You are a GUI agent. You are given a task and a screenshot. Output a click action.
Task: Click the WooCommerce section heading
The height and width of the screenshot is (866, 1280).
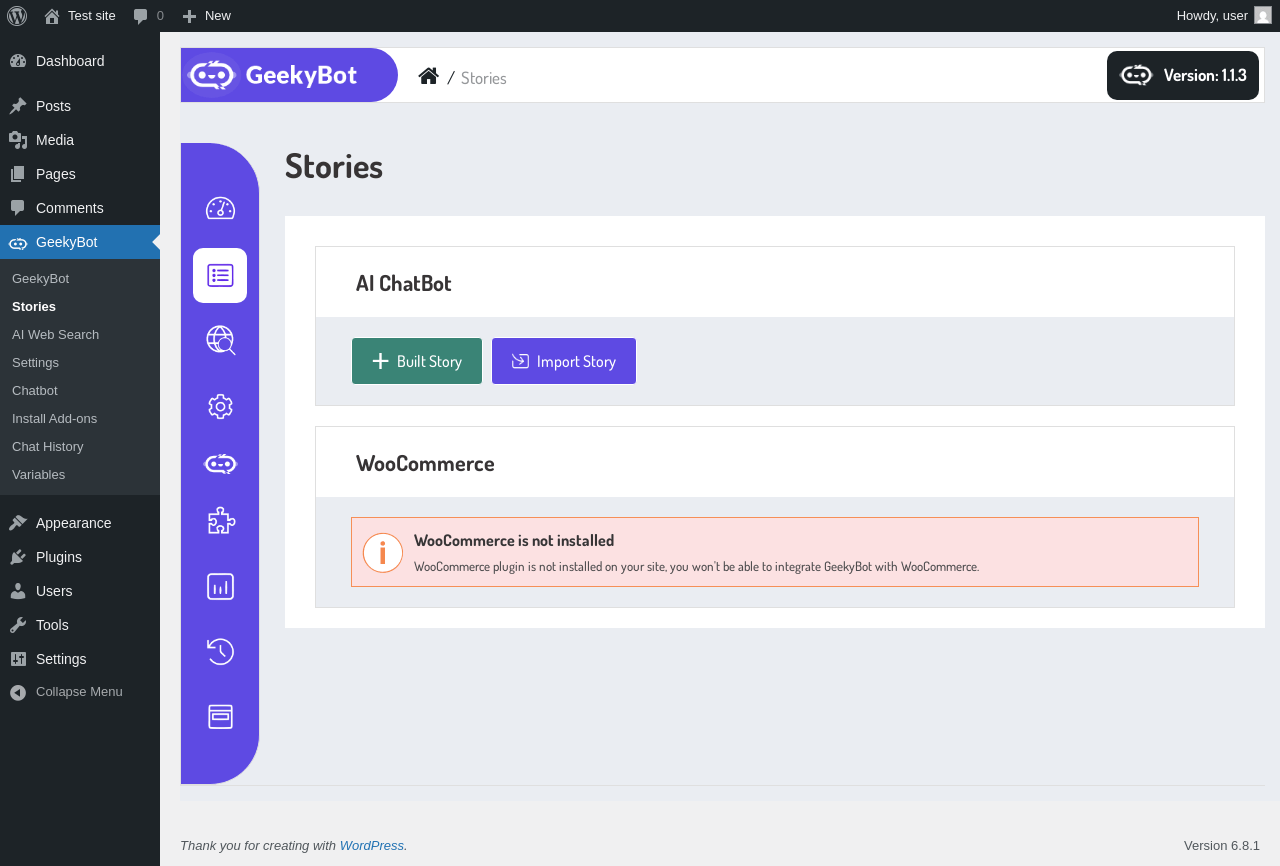pos(425,463)
